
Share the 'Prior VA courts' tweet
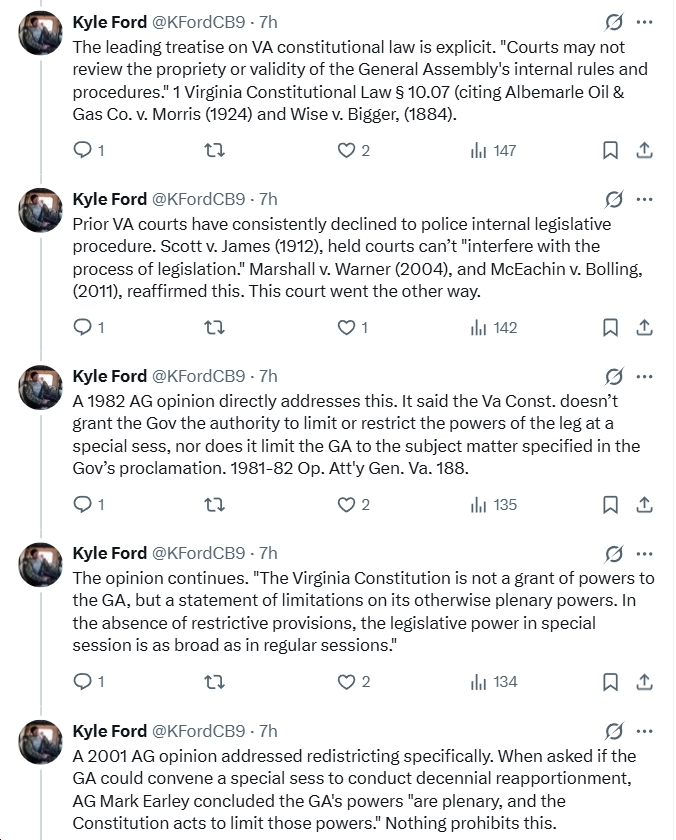coord(645,327)
